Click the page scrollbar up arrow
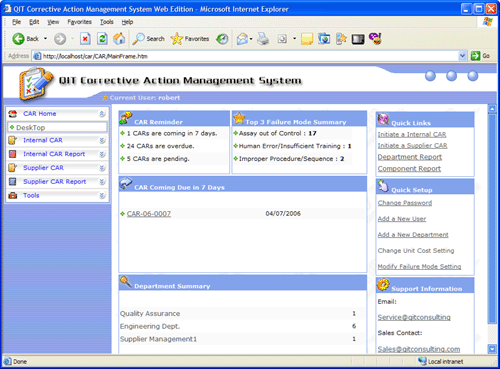The height and width of the screenshot is (369, 500). pos(492,109)
